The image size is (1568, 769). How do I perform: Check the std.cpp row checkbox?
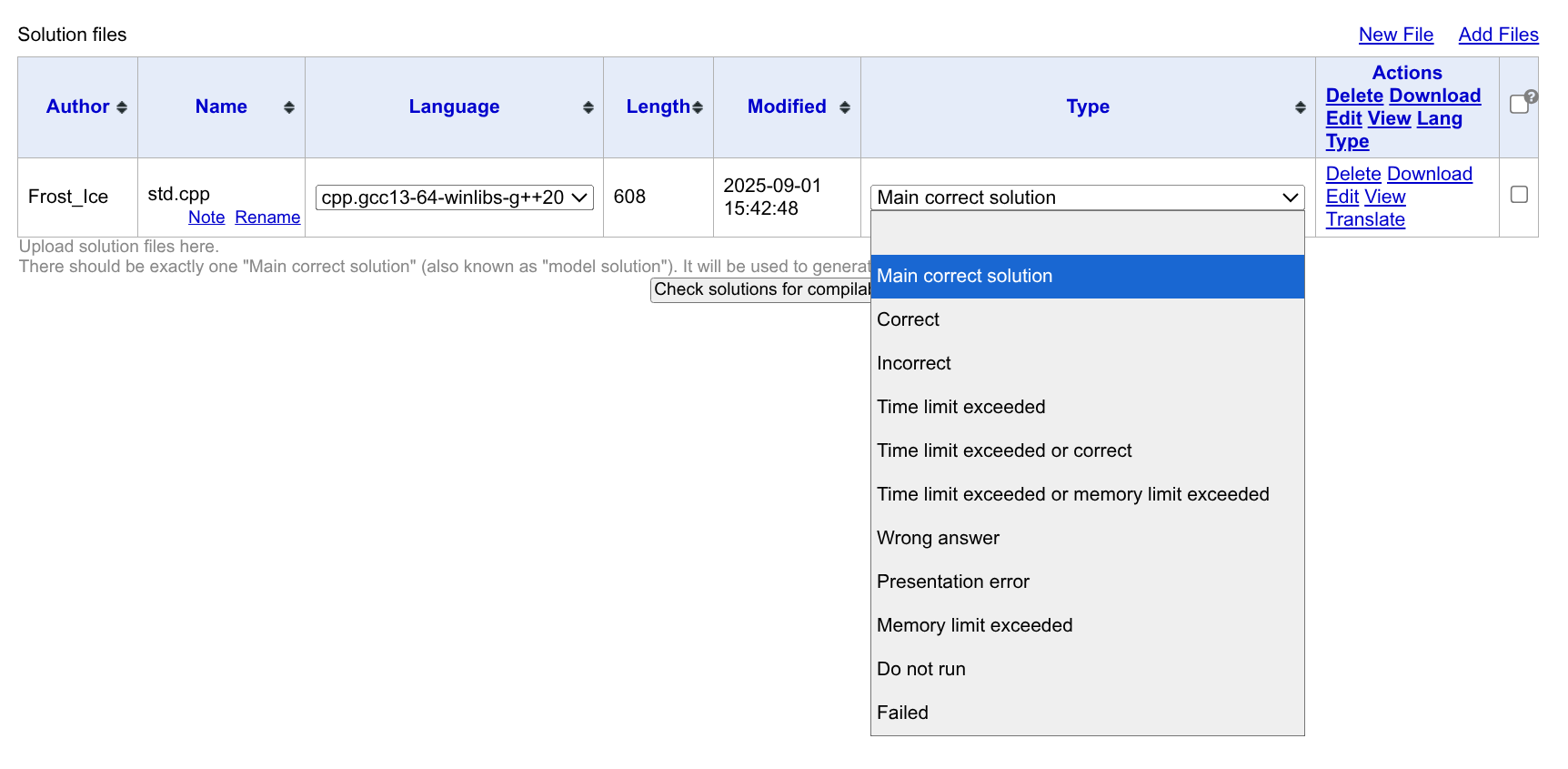click(x=1519, y=195)
